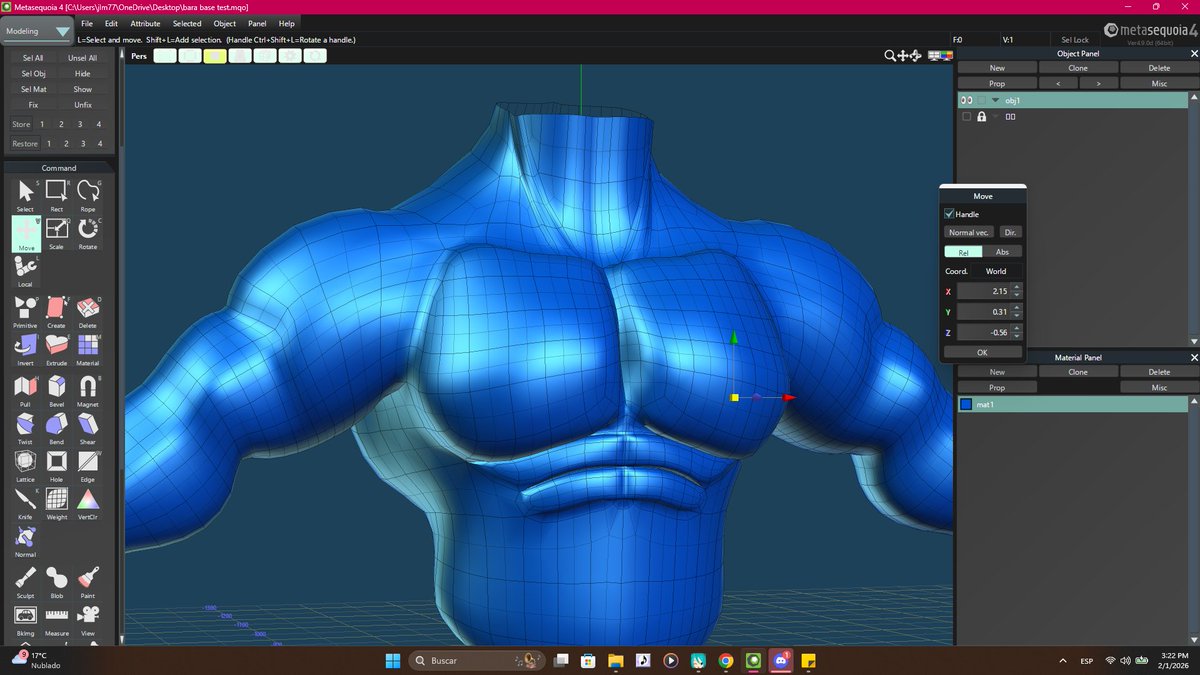Select the Bend tool
Image resolution: width=1200 pixels, height=675 pixels.
pyautogui.click(x=57, y=429)
